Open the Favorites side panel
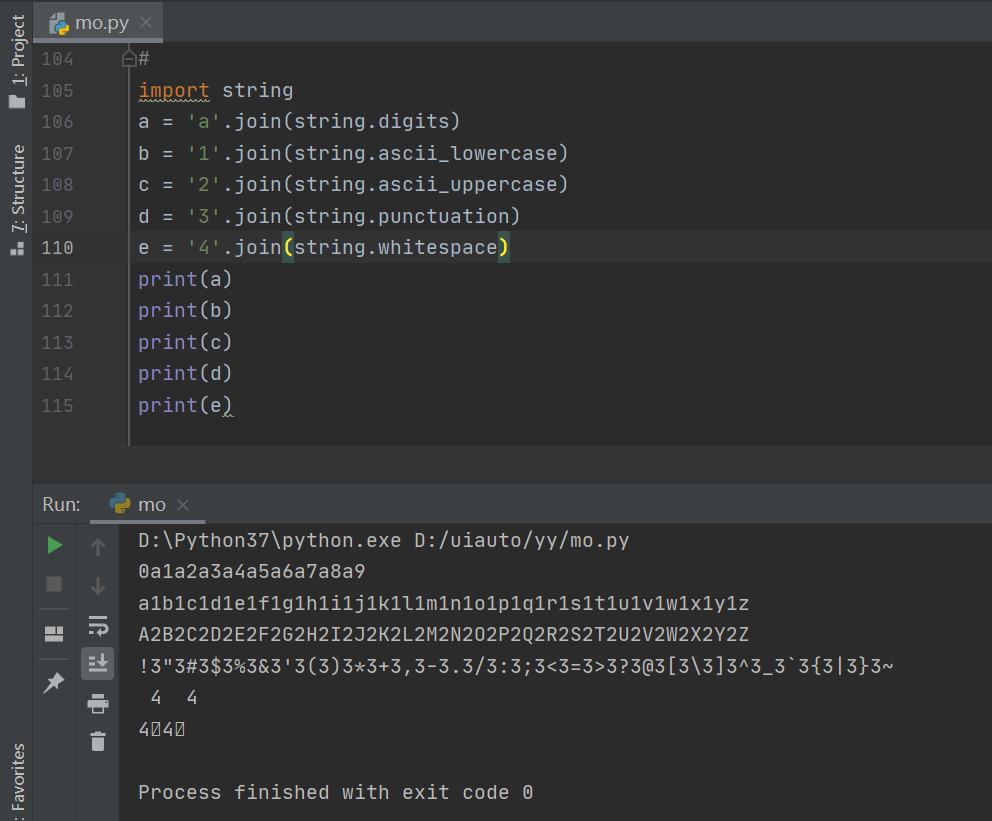The height and width of the screenshot is (821, 992). click(x=17, y=780)
